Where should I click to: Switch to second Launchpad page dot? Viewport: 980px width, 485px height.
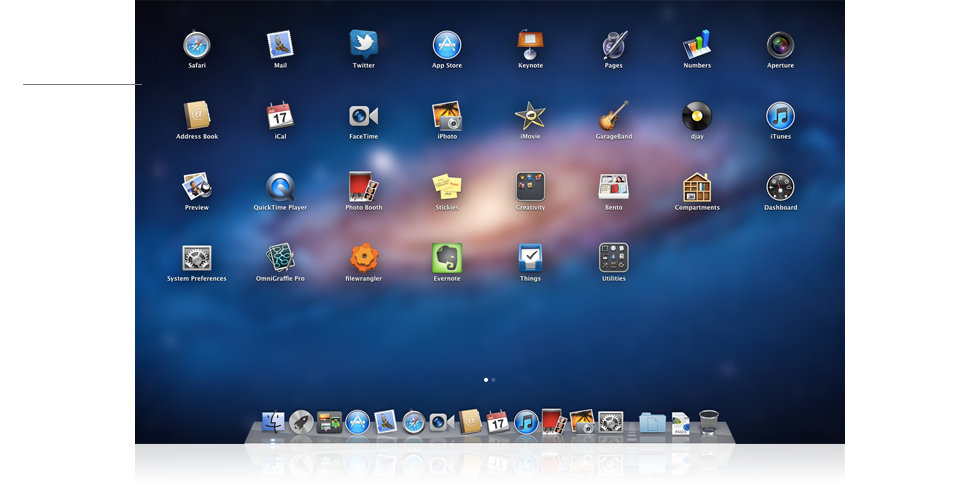pyautogui.click(x=494, y=380)
